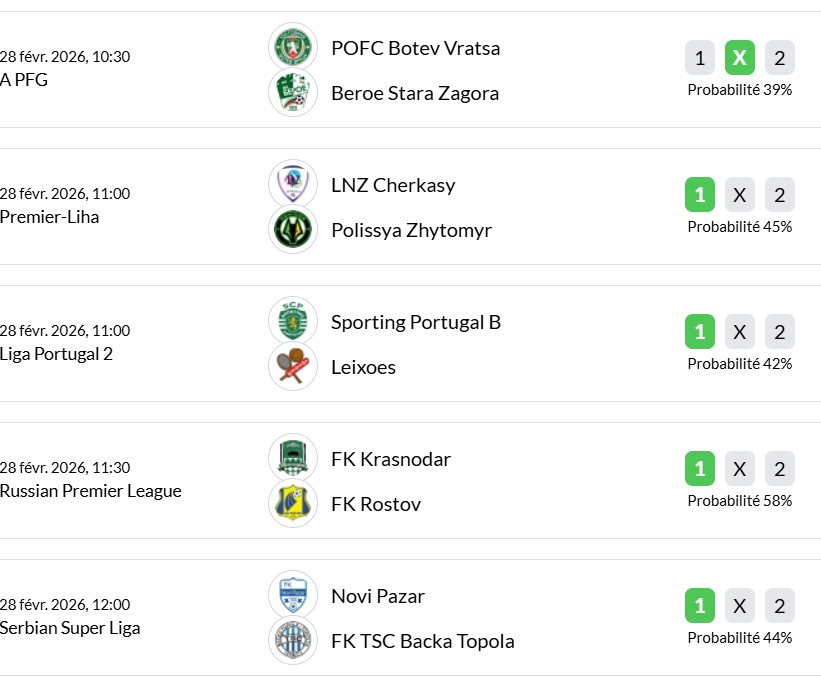Select the Sporting Portugal B logo
The image size is (821, 677).
(x=293, y=321)
